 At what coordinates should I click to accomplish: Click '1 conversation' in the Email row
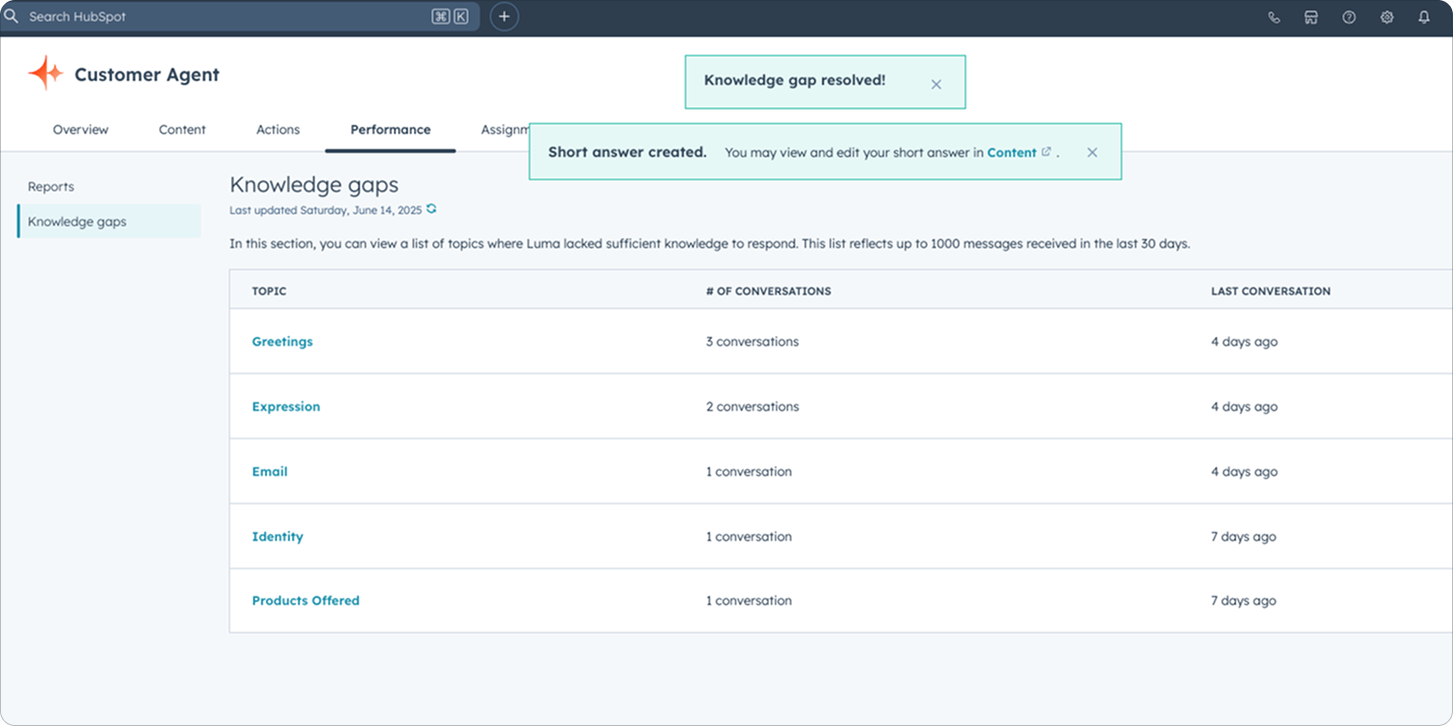click(x=748, y=472)
